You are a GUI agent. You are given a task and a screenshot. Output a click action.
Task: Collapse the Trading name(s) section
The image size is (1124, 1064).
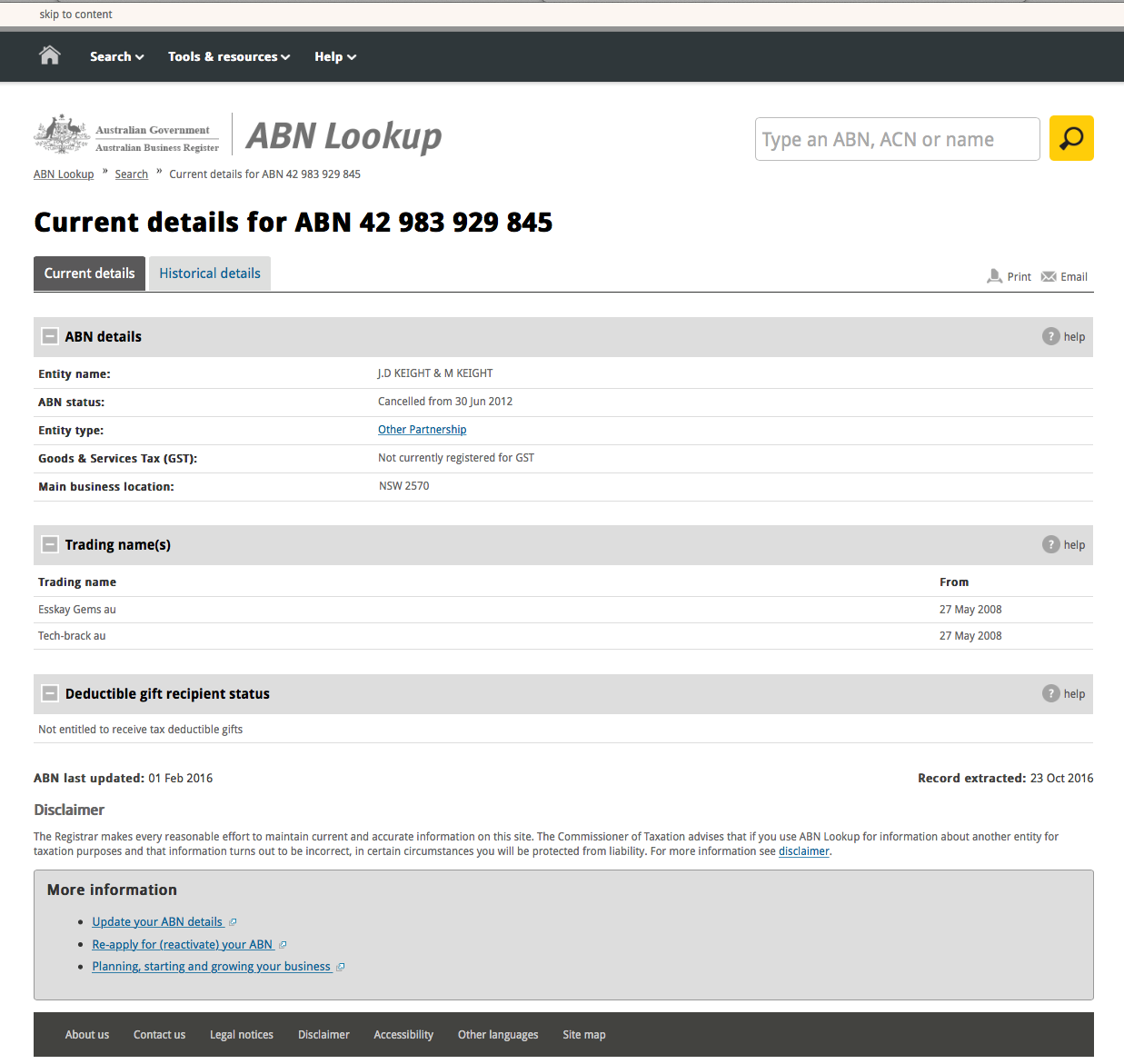pyautogui.click(x=50, y=544)
